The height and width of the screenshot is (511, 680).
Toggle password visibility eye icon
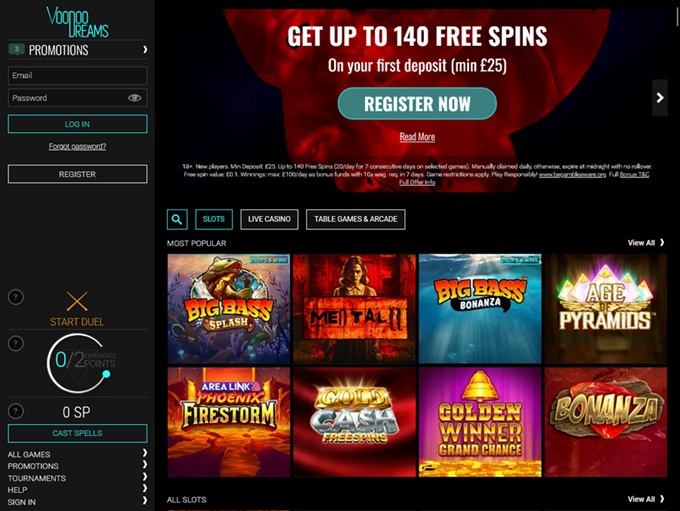pos(134,98)
